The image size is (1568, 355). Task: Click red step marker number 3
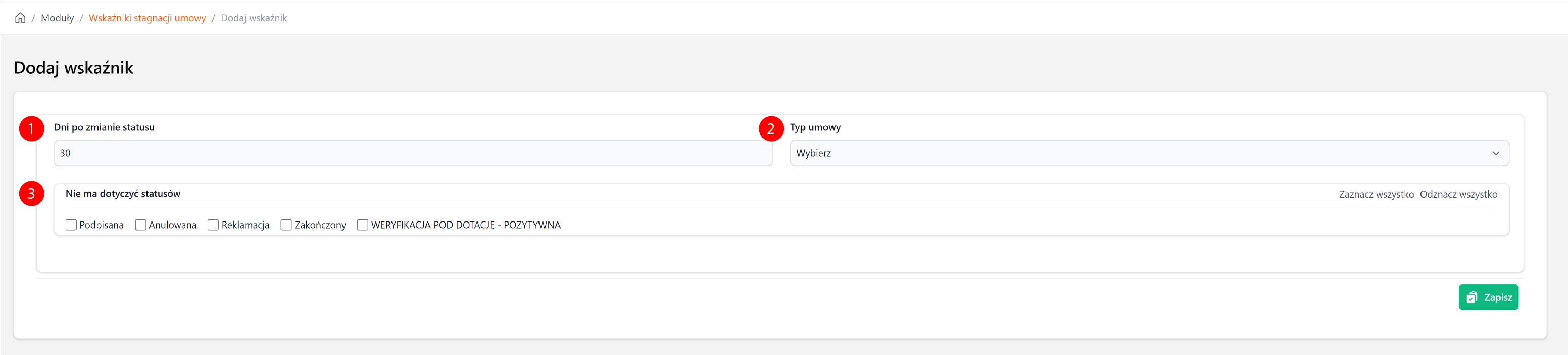(31, 194)
